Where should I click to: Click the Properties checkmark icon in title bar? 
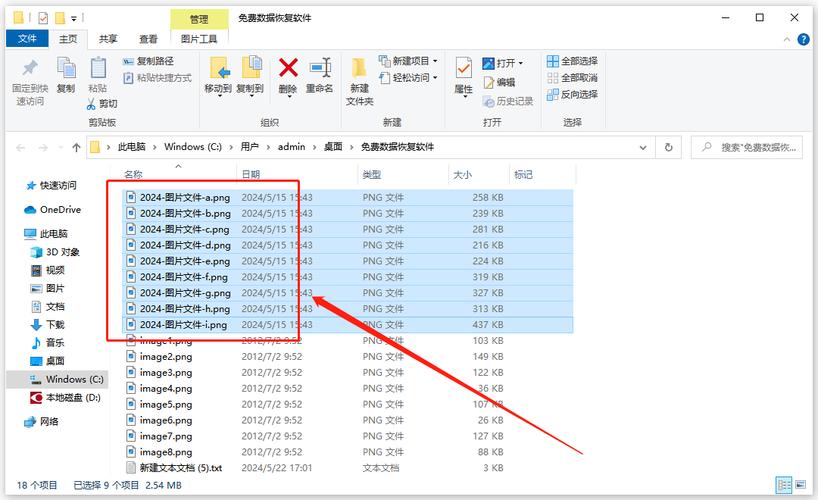coord(43,18)
